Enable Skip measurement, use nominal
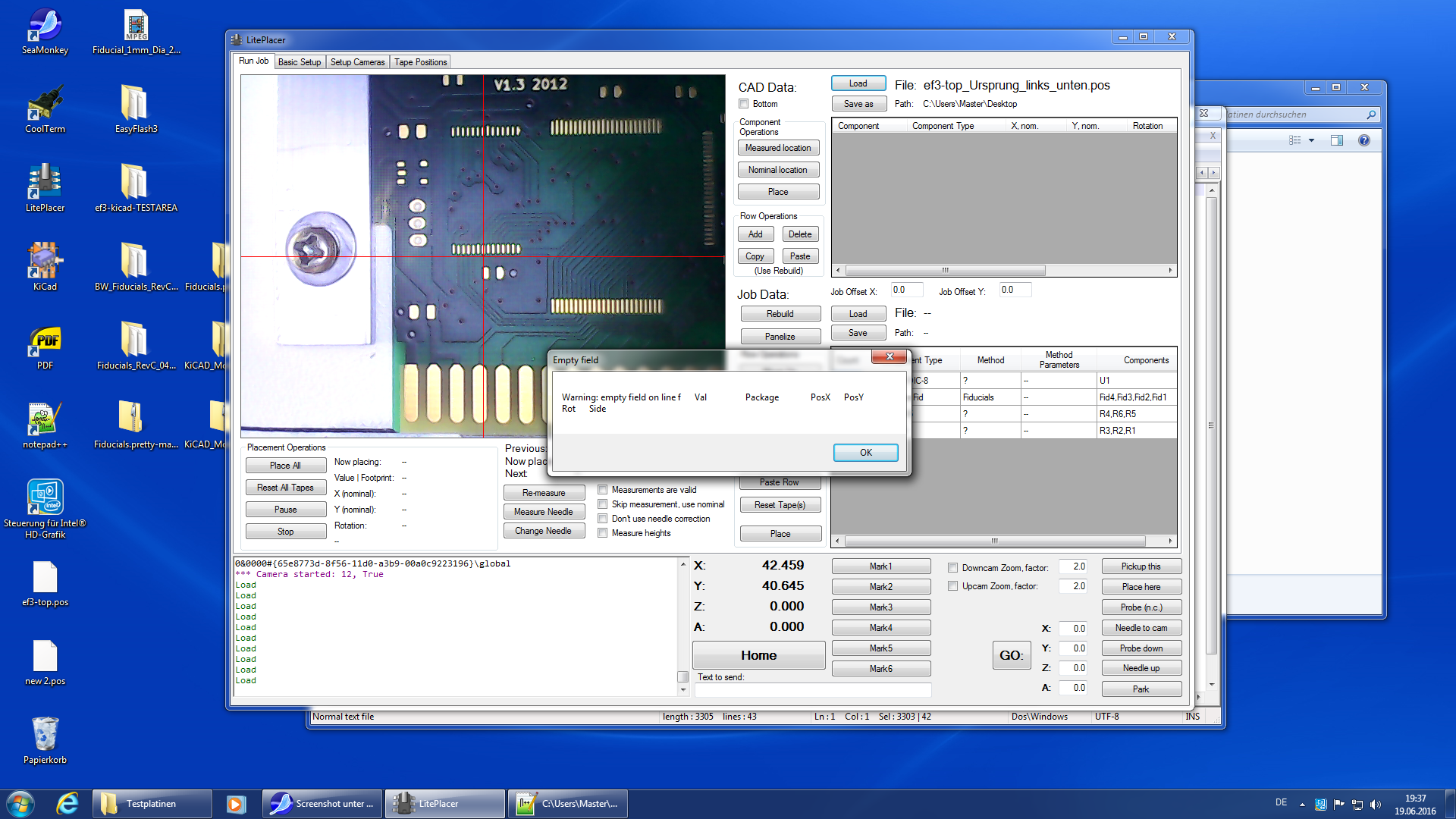 (603, 504)
